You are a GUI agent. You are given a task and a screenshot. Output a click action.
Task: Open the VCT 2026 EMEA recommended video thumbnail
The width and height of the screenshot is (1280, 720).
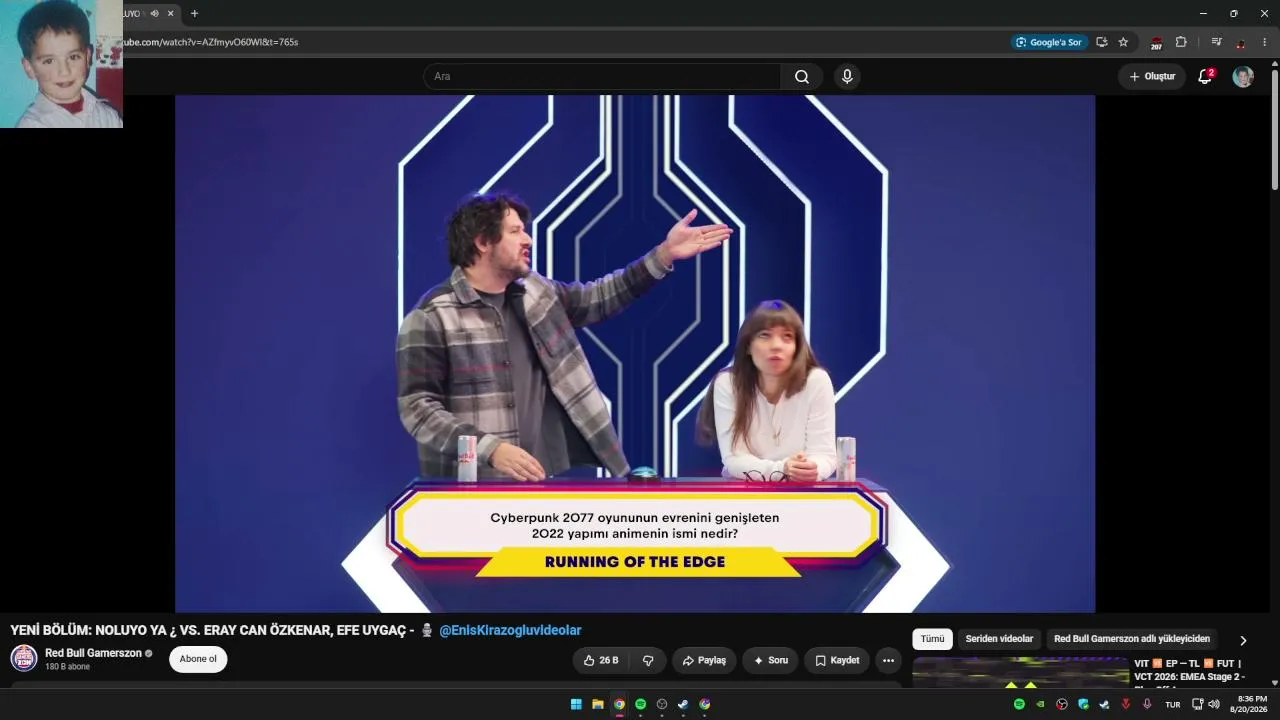pos(1020,673)
